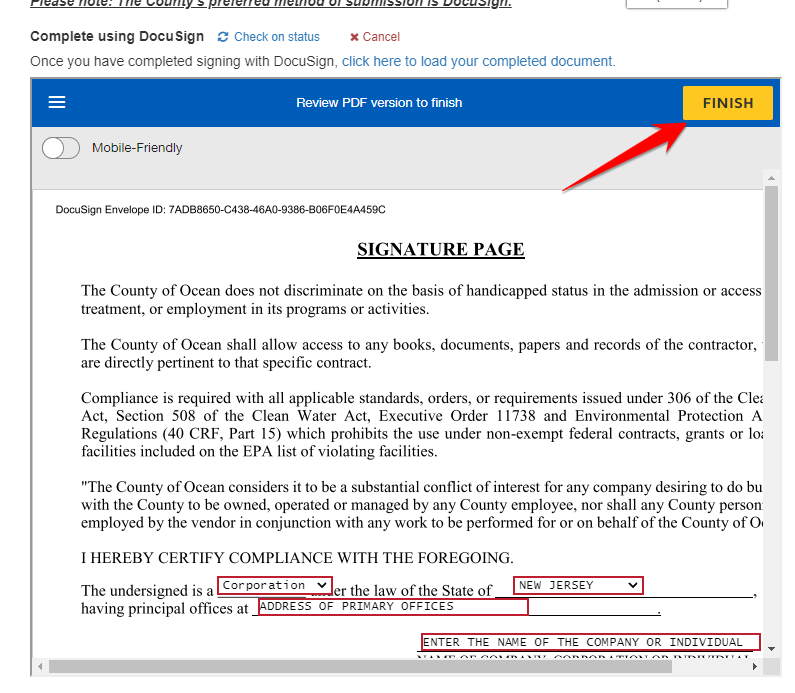The image size is (795, 693).
Task: Click the vertical scrollbar up arrow
Action: (x=771, y=178)
